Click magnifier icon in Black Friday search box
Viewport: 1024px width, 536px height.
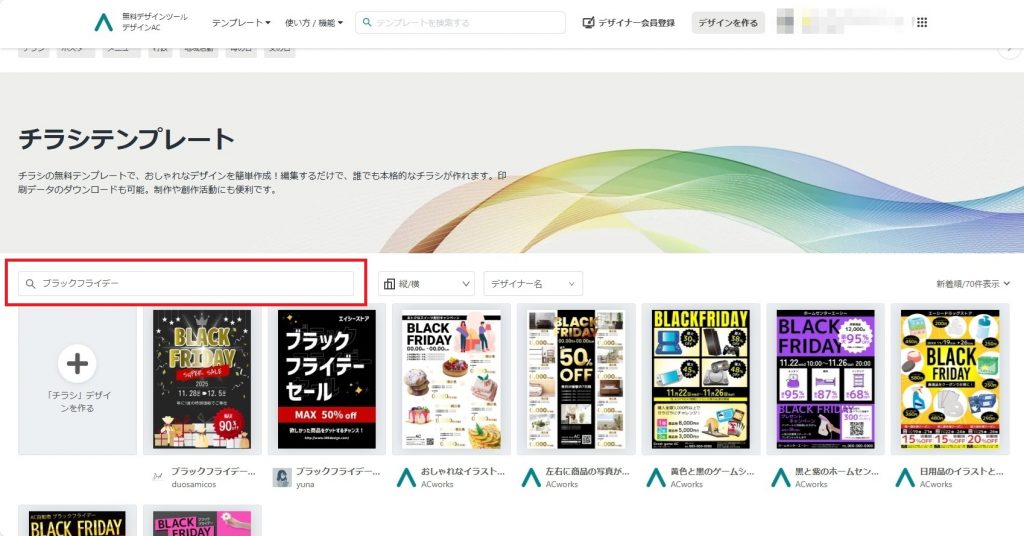31,284
